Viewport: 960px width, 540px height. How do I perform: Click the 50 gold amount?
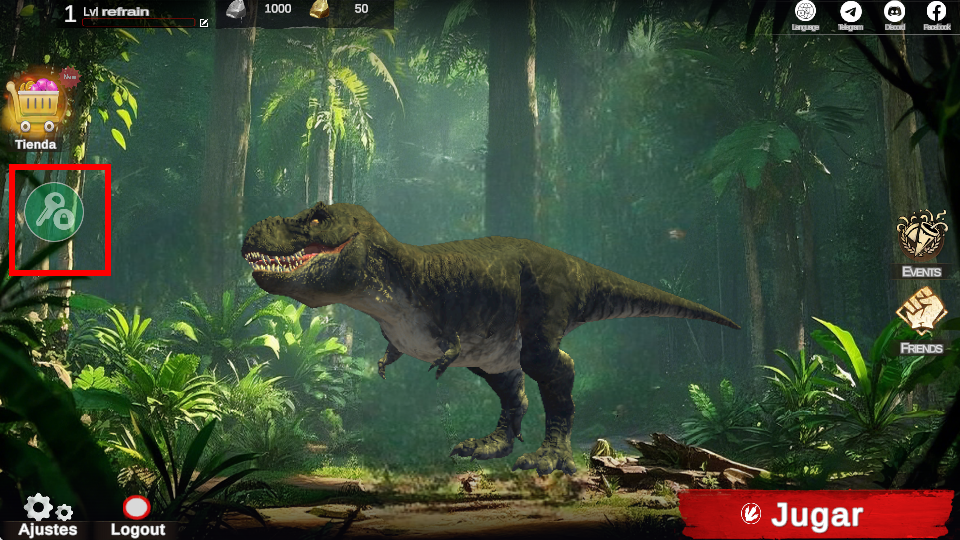(x=361, y=9)
